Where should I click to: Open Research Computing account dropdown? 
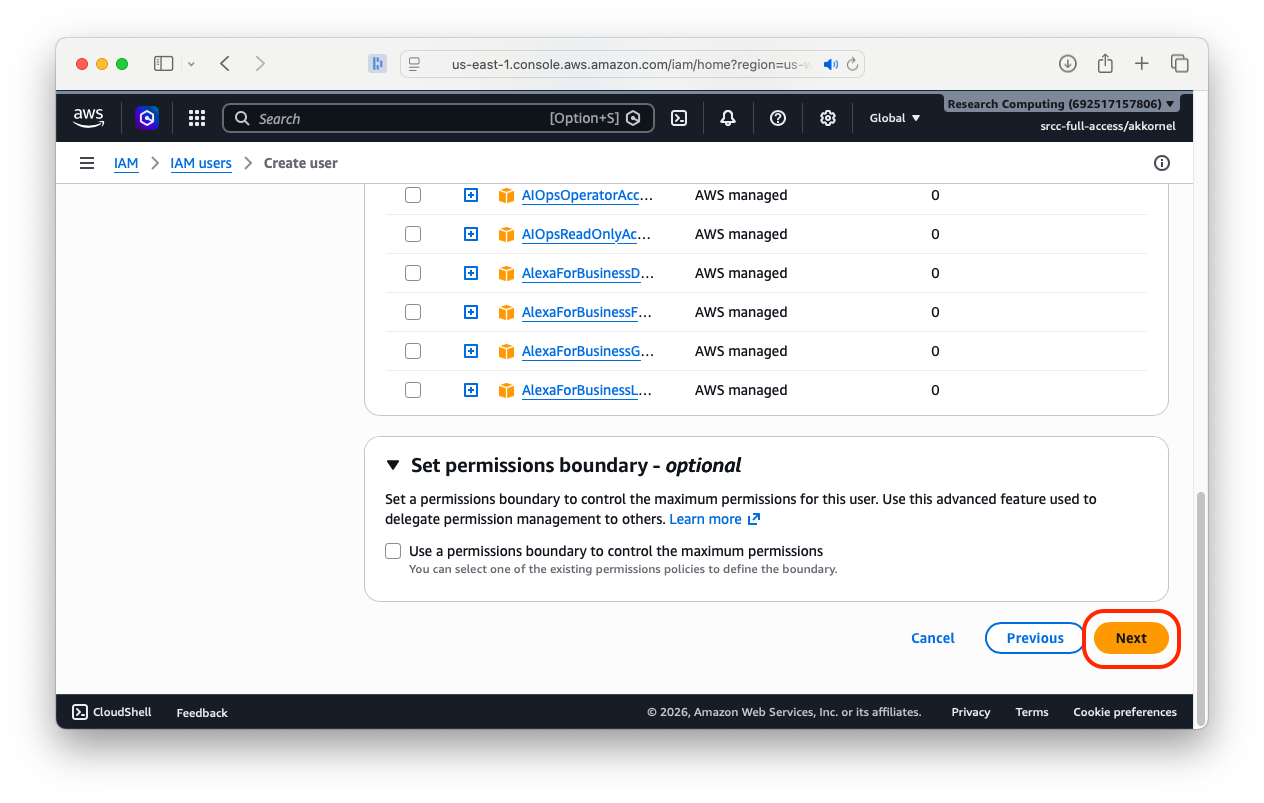point(1062,104)
